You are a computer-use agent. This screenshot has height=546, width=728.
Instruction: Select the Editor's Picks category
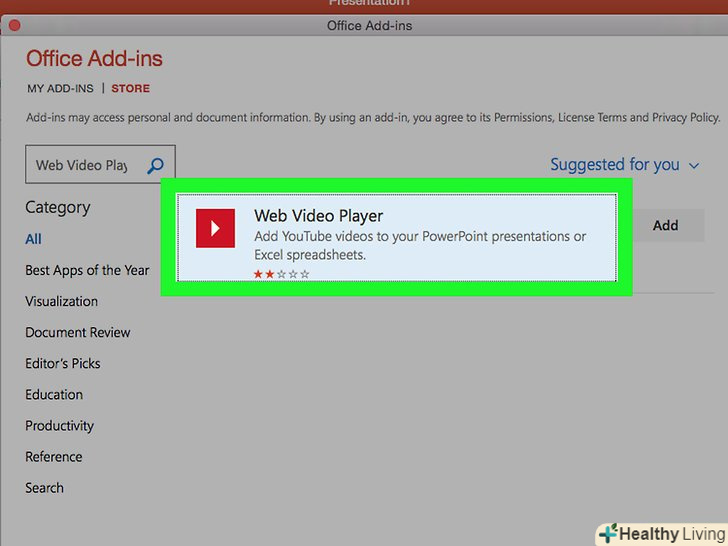pyautogui.click(x=63, y=364)
